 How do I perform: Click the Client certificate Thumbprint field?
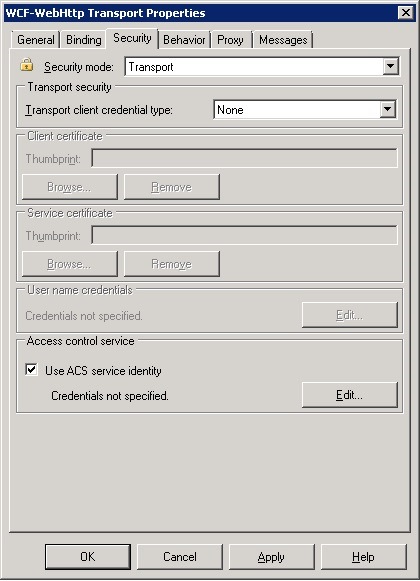pos(245,158)
